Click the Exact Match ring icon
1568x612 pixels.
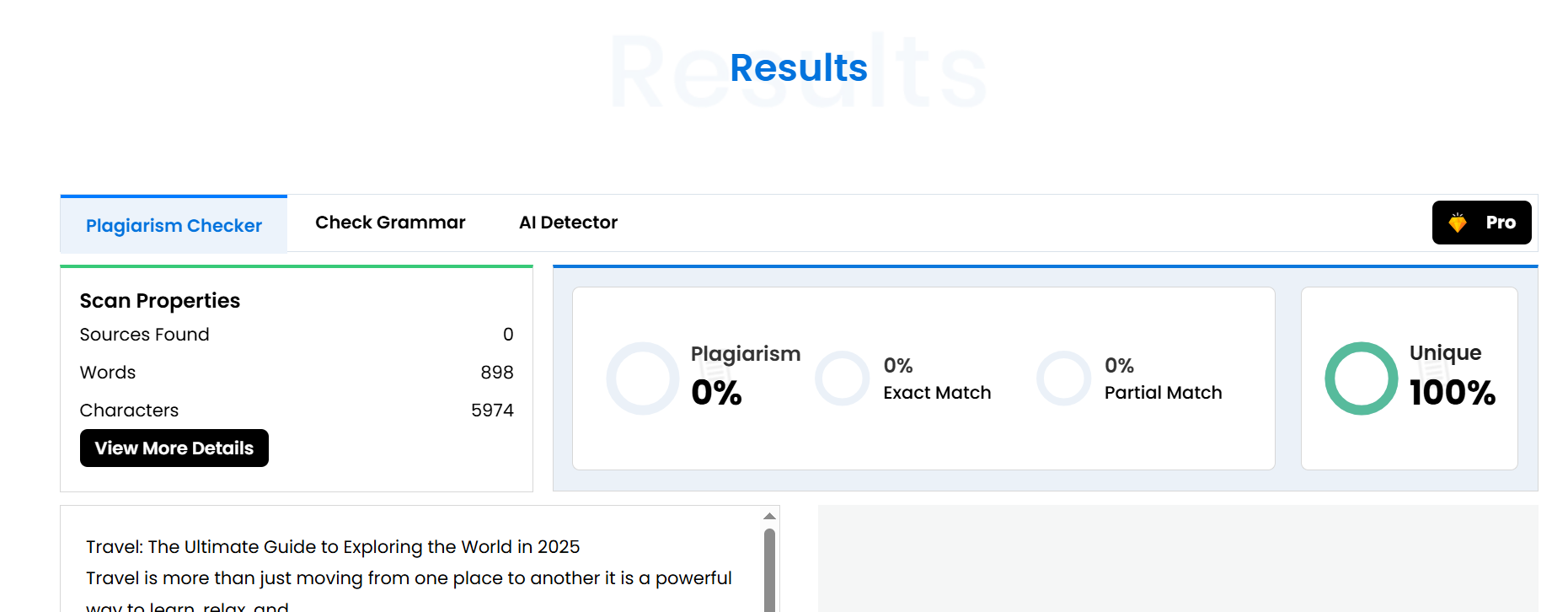842,378
